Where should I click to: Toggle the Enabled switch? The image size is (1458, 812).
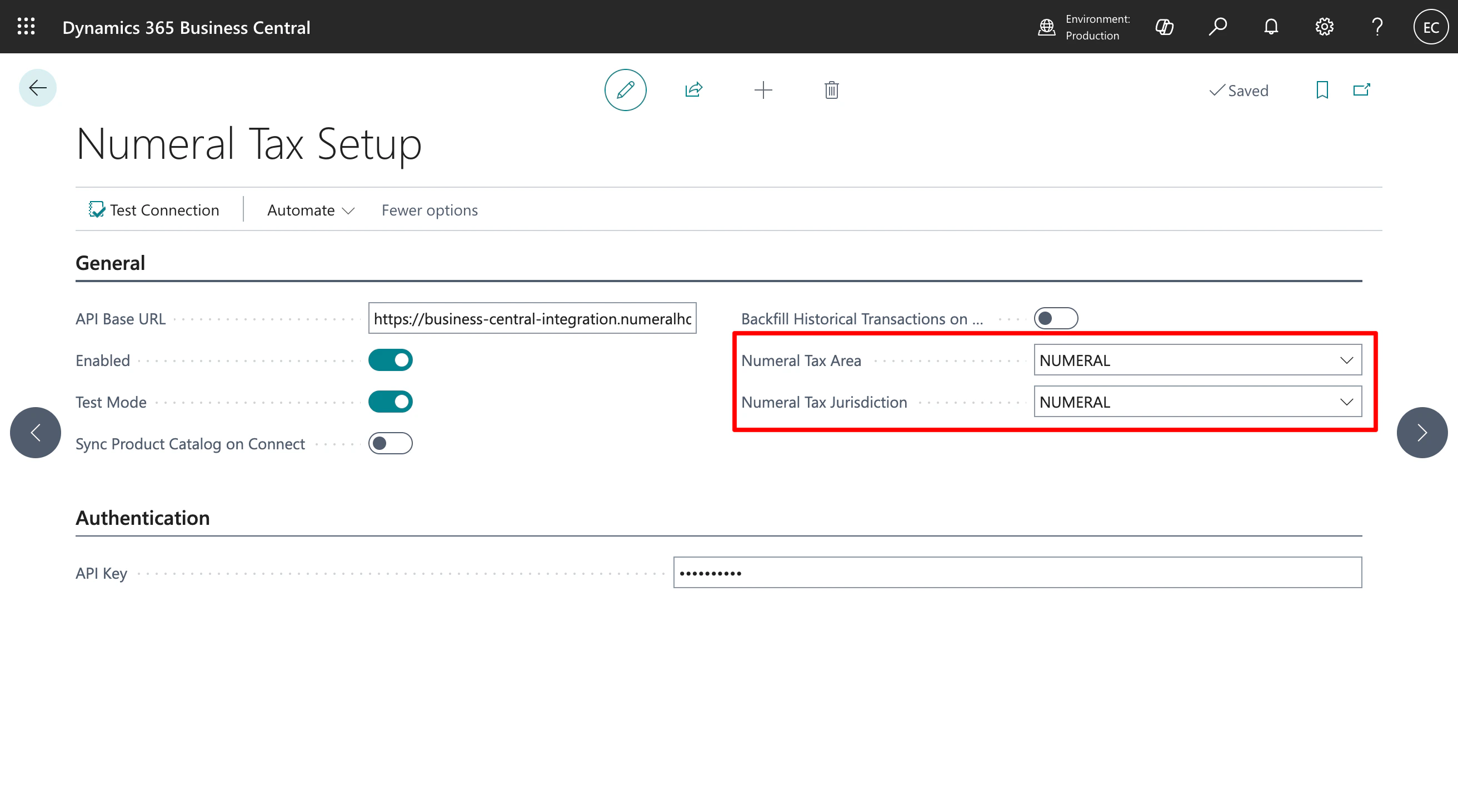(391, 360)
